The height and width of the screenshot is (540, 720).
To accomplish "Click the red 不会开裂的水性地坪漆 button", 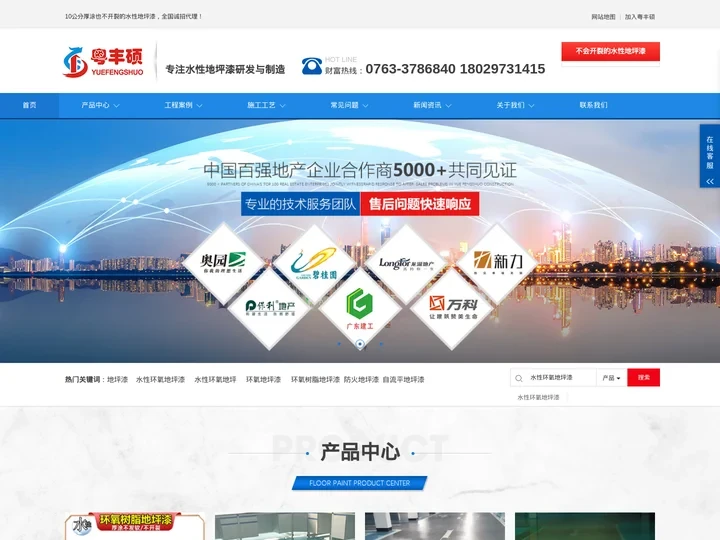I will click(x=610, y=51).
